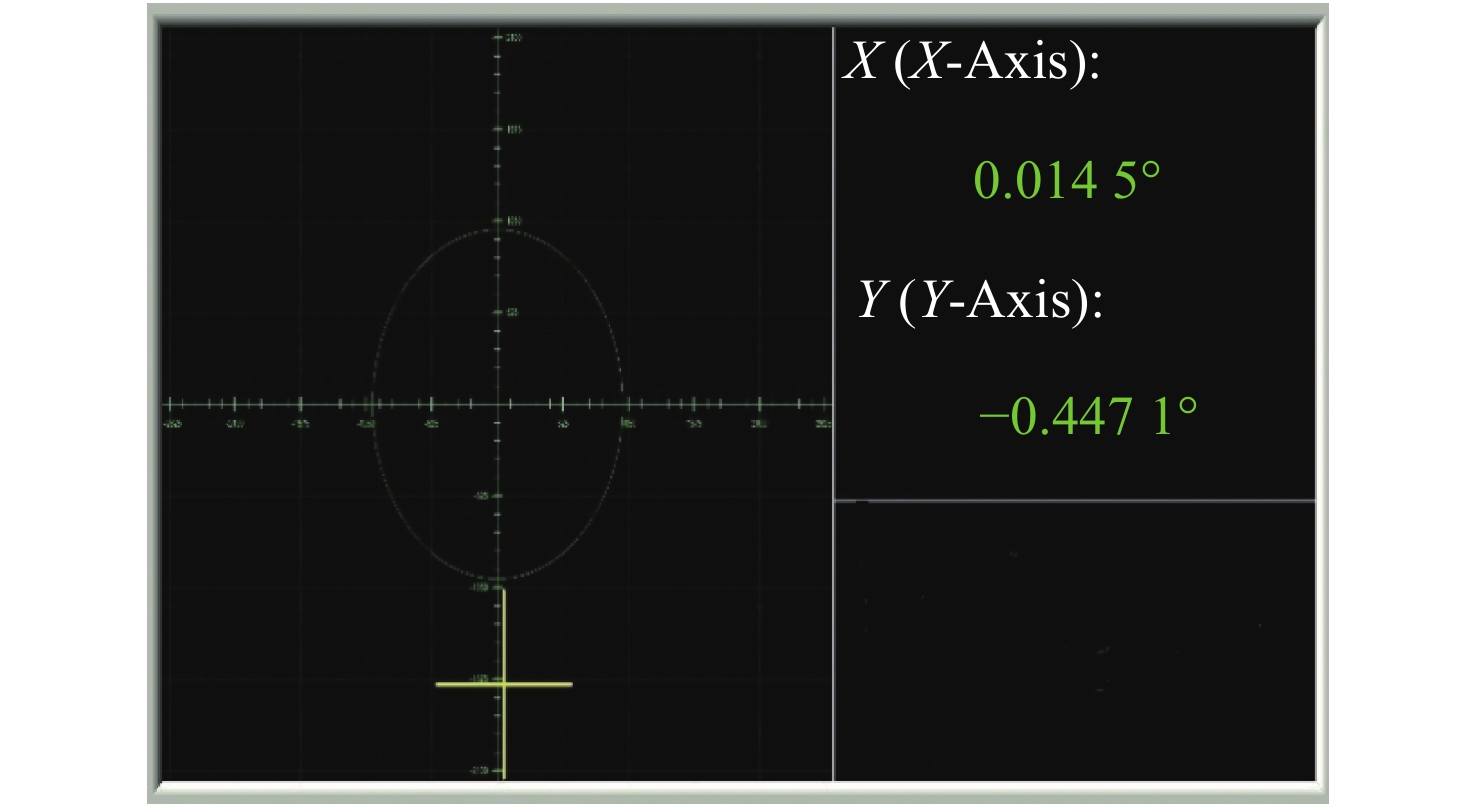This screenshot has height=807, width=1476.
Task: Click the top end of the yellow crosshair's vertical line
Action: tap(504, 592)
